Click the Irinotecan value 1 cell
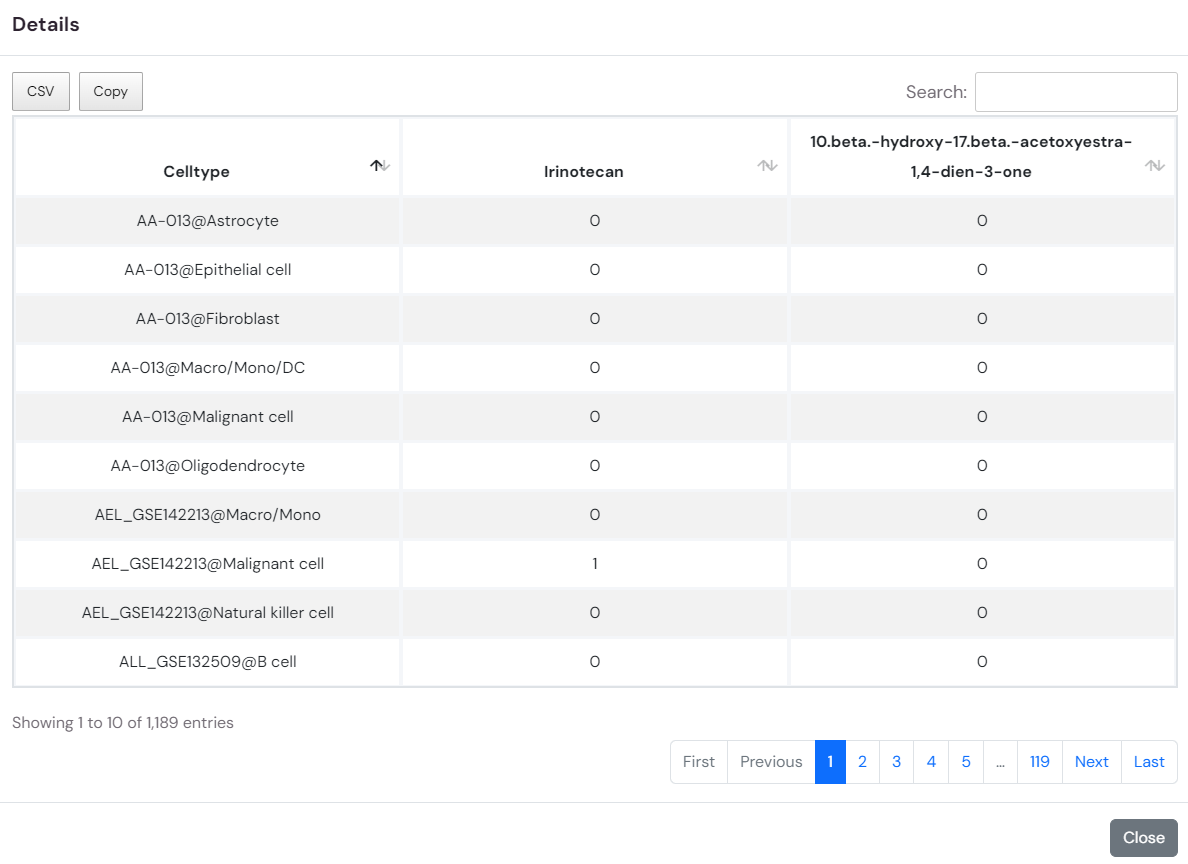1188x864 pixels. 595,564
